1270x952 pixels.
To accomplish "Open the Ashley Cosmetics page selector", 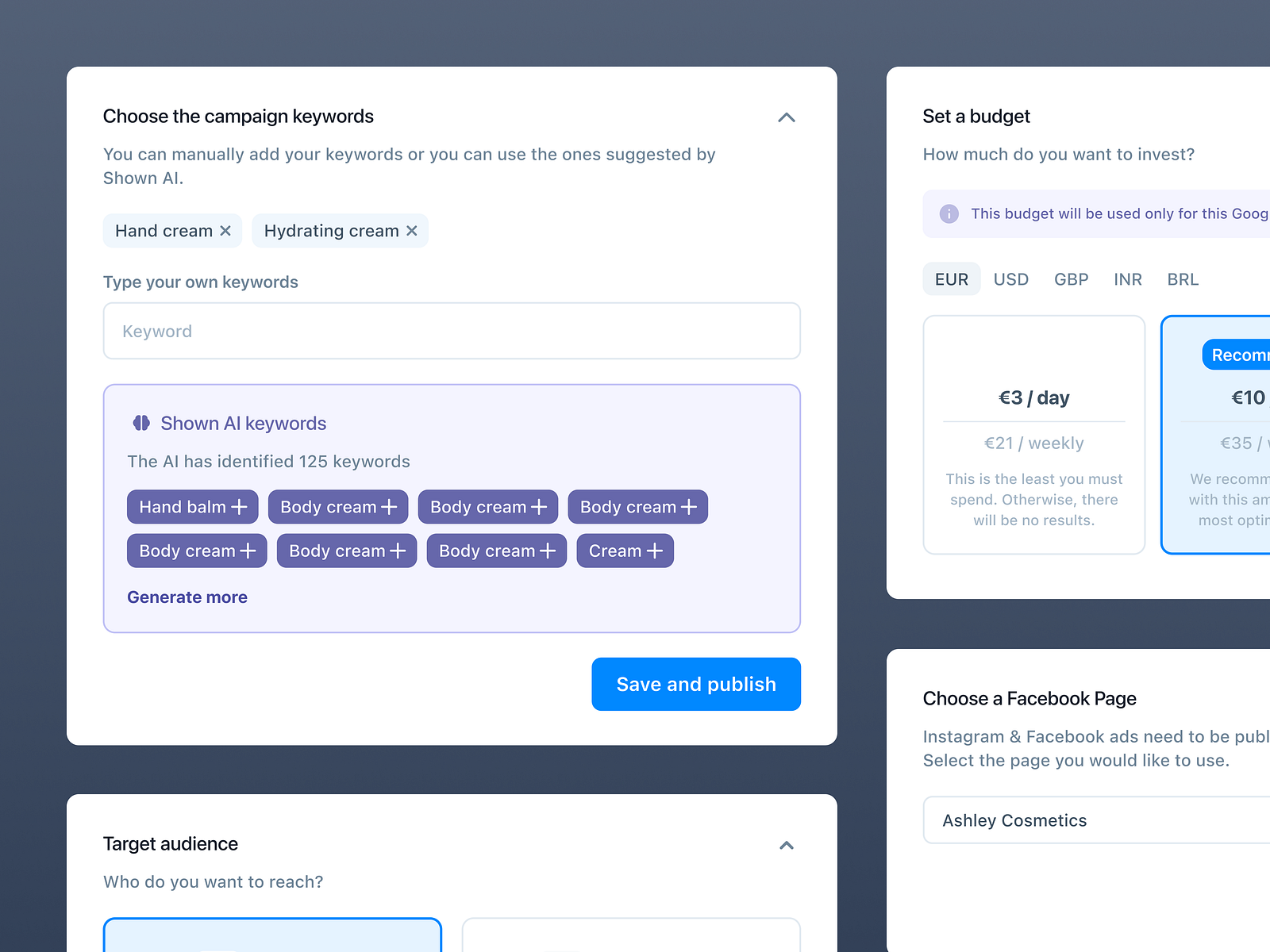I will [x=1095, y=820].
